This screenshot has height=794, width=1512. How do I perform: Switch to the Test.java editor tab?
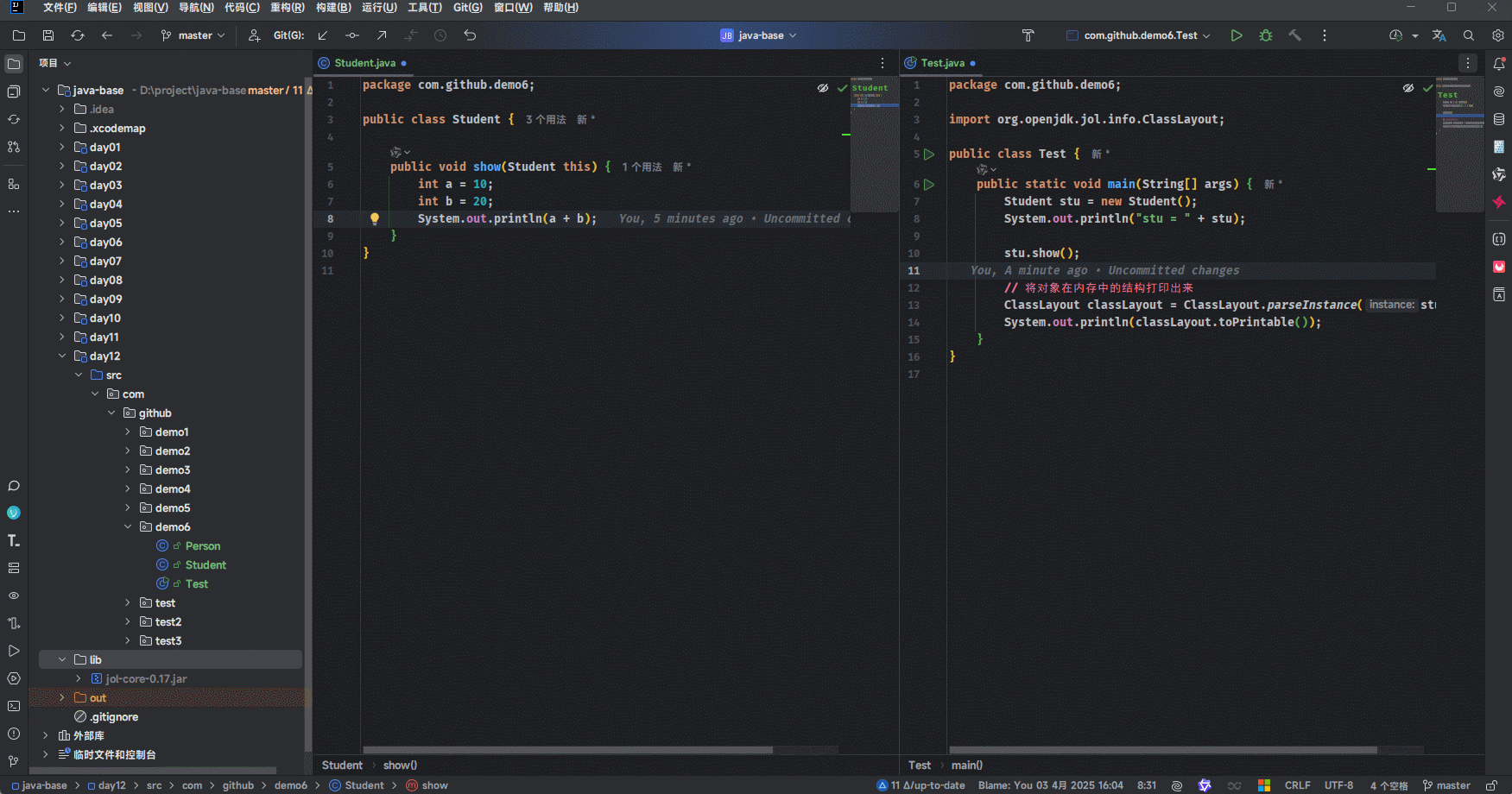(942, 63)
